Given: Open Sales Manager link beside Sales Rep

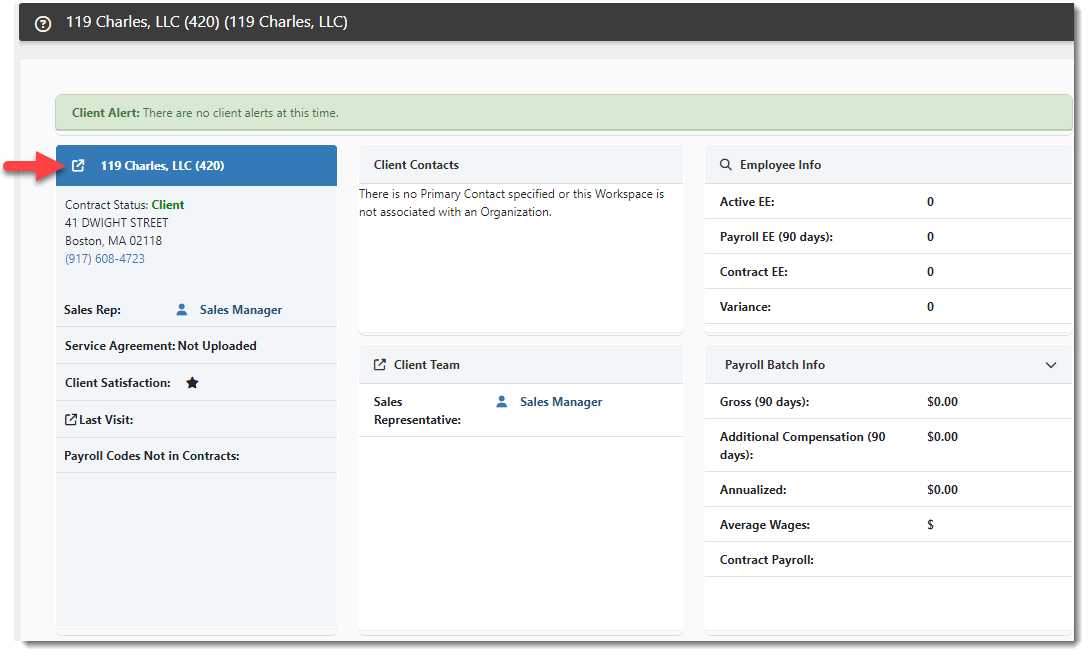Looking at the screenshot, I should (x=241, y=310).
